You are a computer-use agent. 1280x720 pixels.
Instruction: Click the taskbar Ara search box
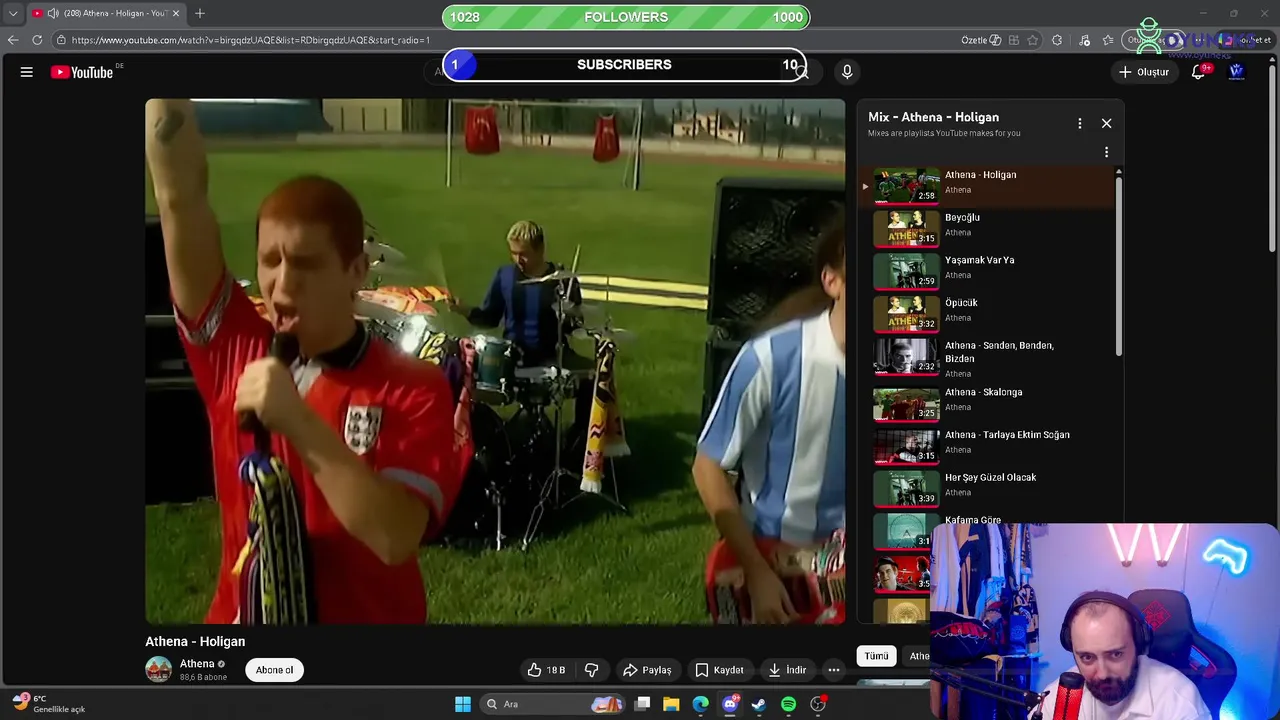click(553, 704)
